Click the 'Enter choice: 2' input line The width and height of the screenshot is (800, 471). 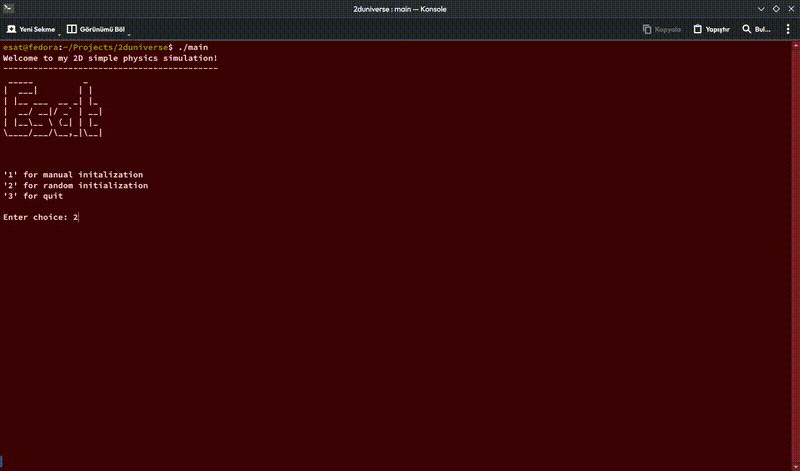click(x=41, y=217)
